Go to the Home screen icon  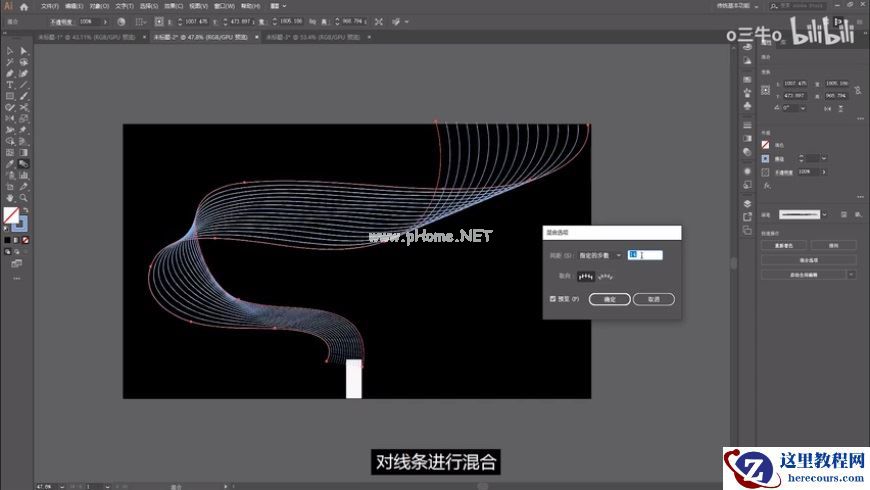pyautogui.click(x=24, y=7)
